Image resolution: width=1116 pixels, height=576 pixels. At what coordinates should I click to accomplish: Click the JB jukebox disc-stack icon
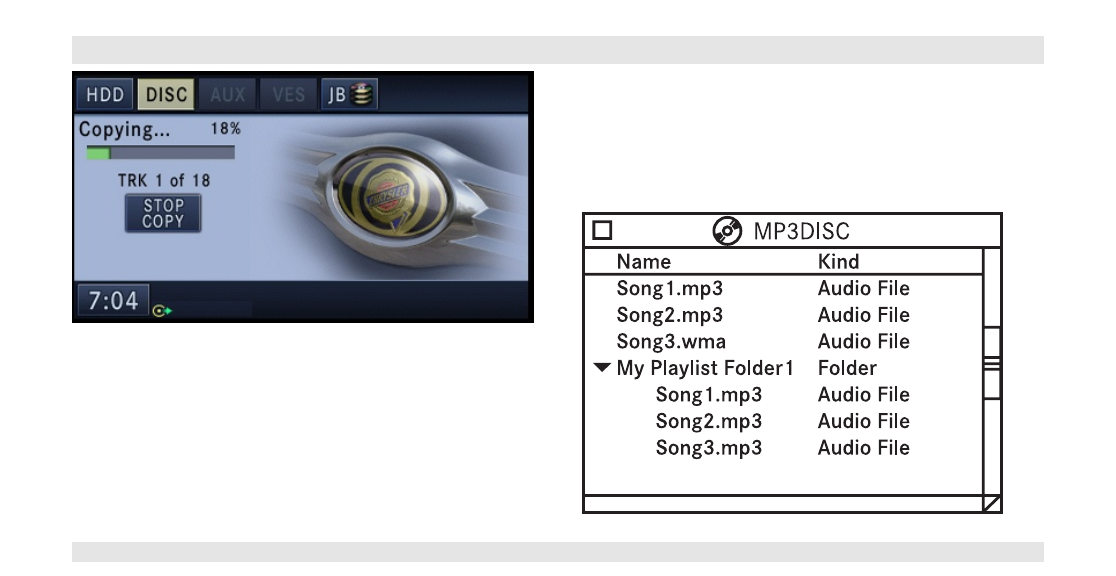[x=362, y=94]
